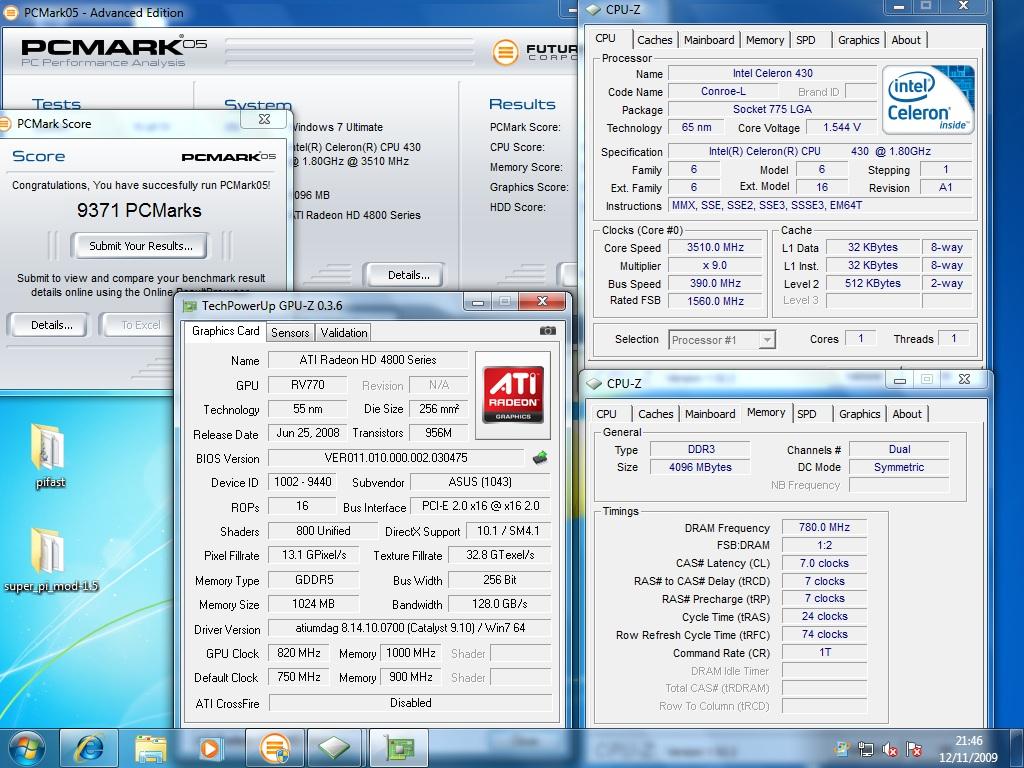Click ATI CrossFire Disabled field
Image resolution: width=1024 pixels, height=768 pixels.
pos(410,703)
